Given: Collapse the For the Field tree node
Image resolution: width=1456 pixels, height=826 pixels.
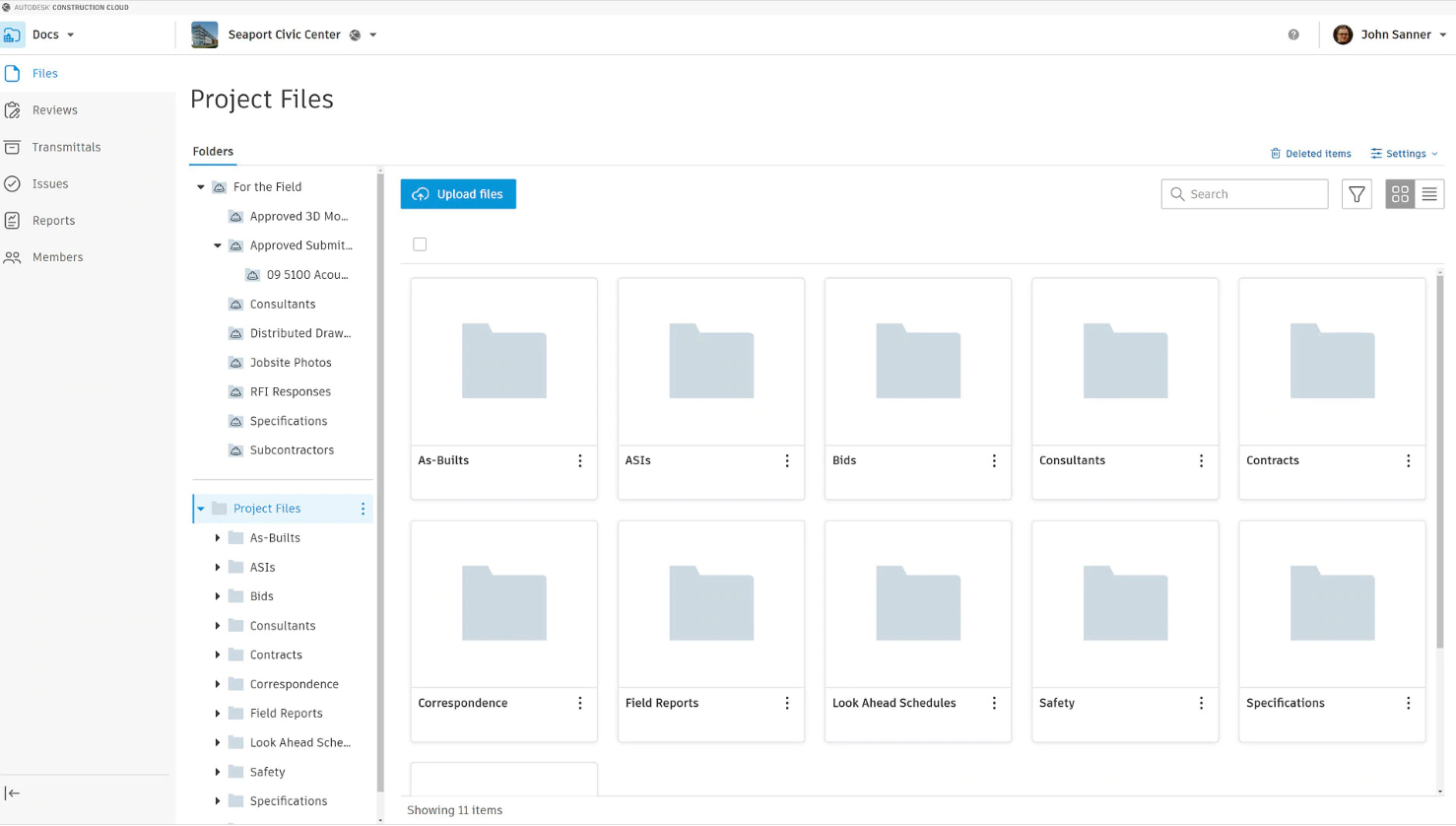Looking at the screenshot, I should pos(201,186).
